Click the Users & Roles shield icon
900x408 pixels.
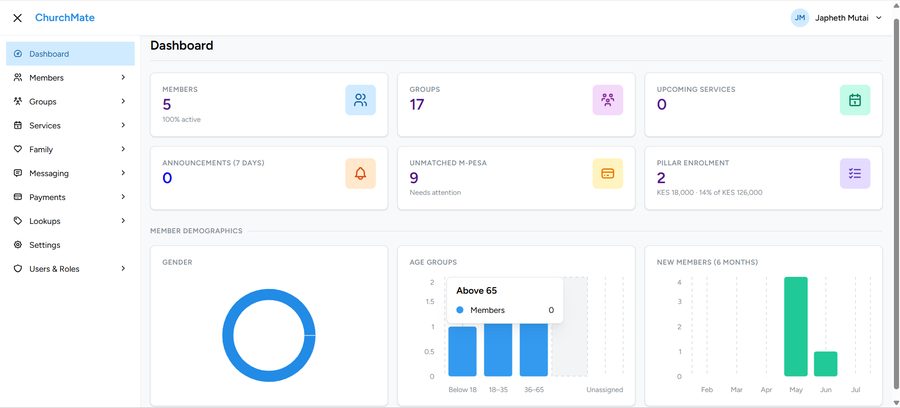18,269
